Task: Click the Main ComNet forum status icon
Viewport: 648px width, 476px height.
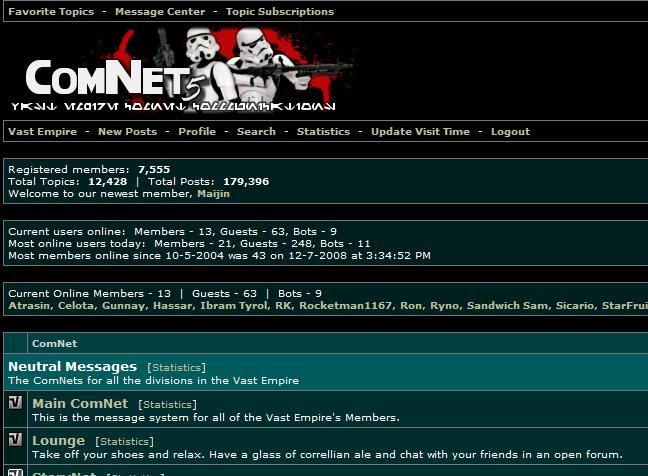Action: point(15,402)
